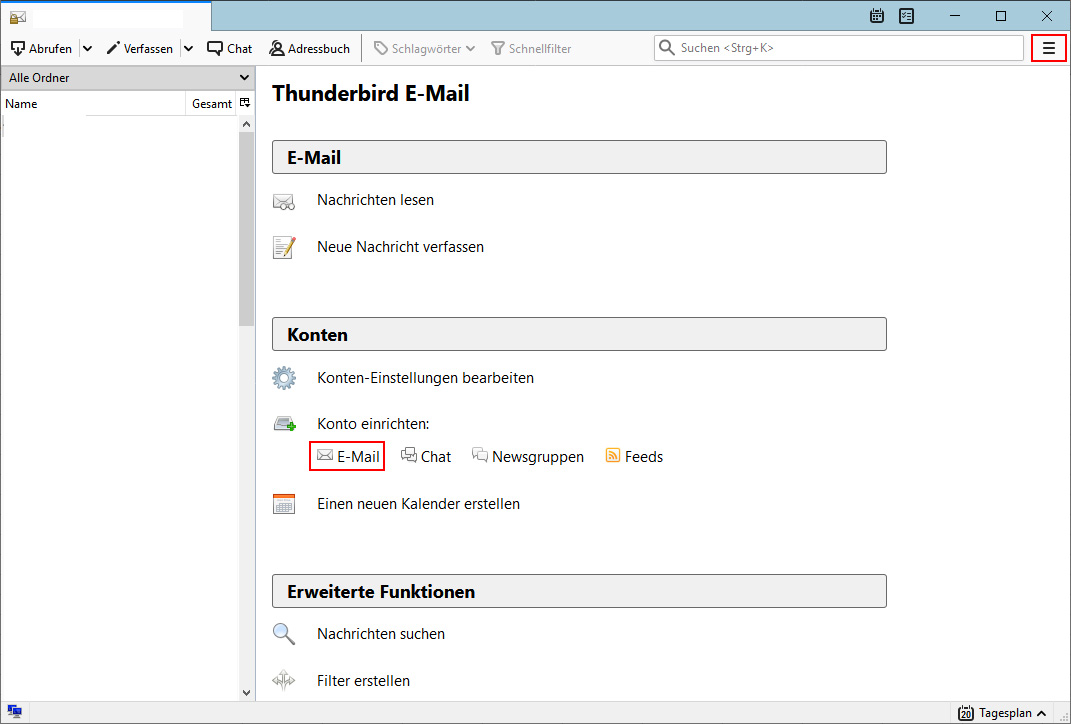Click the folder pane scrollbar thumb

[247, 229]
